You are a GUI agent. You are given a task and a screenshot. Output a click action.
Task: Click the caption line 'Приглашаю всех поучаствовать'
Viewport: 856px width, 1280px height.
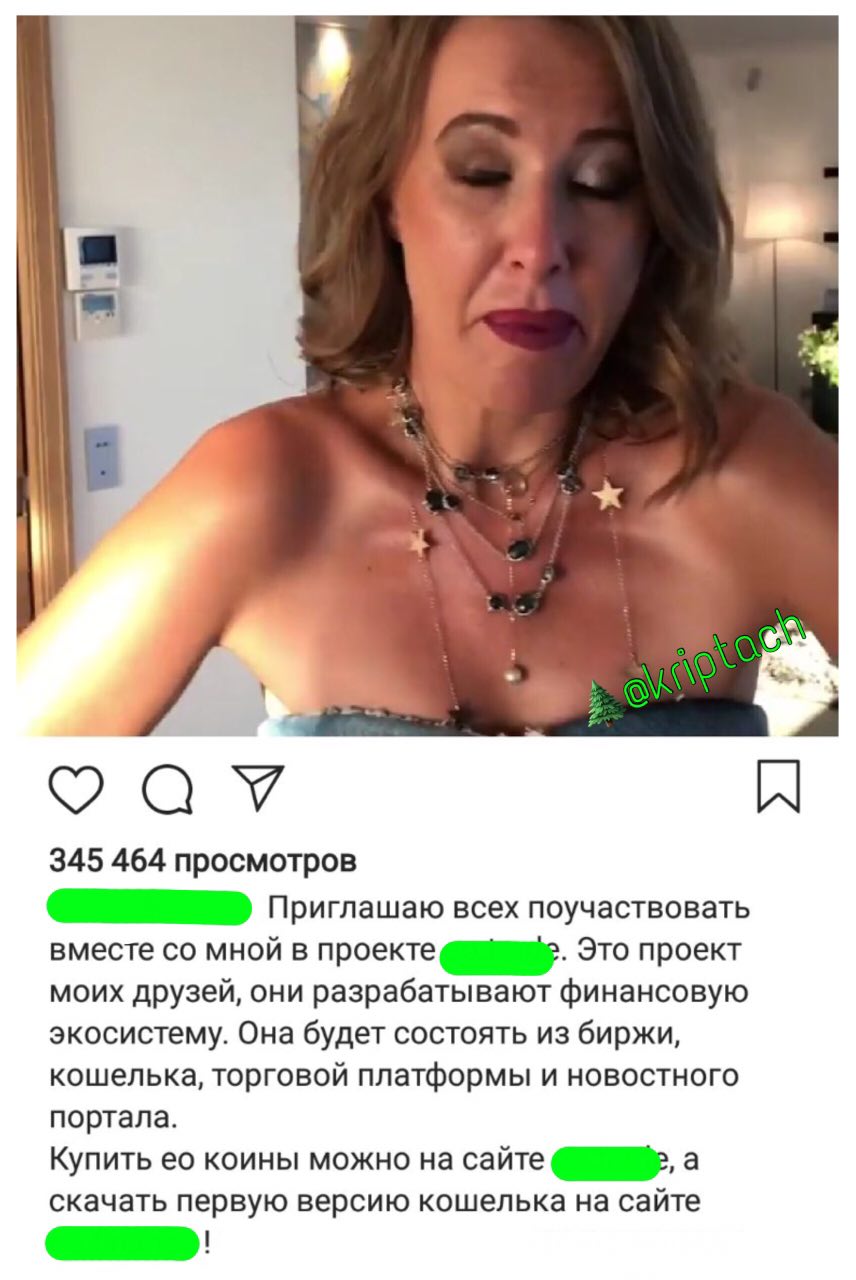coord(509,910)
